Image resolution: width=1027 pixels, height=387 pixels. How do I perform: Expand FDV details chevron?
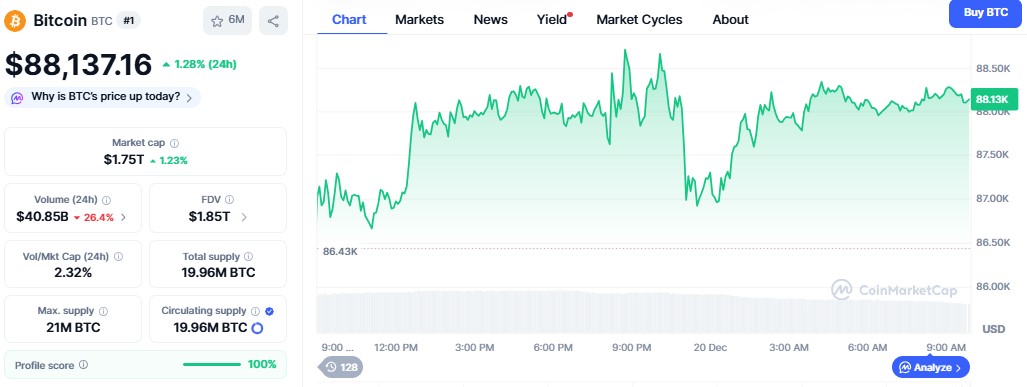click(244, 217)
